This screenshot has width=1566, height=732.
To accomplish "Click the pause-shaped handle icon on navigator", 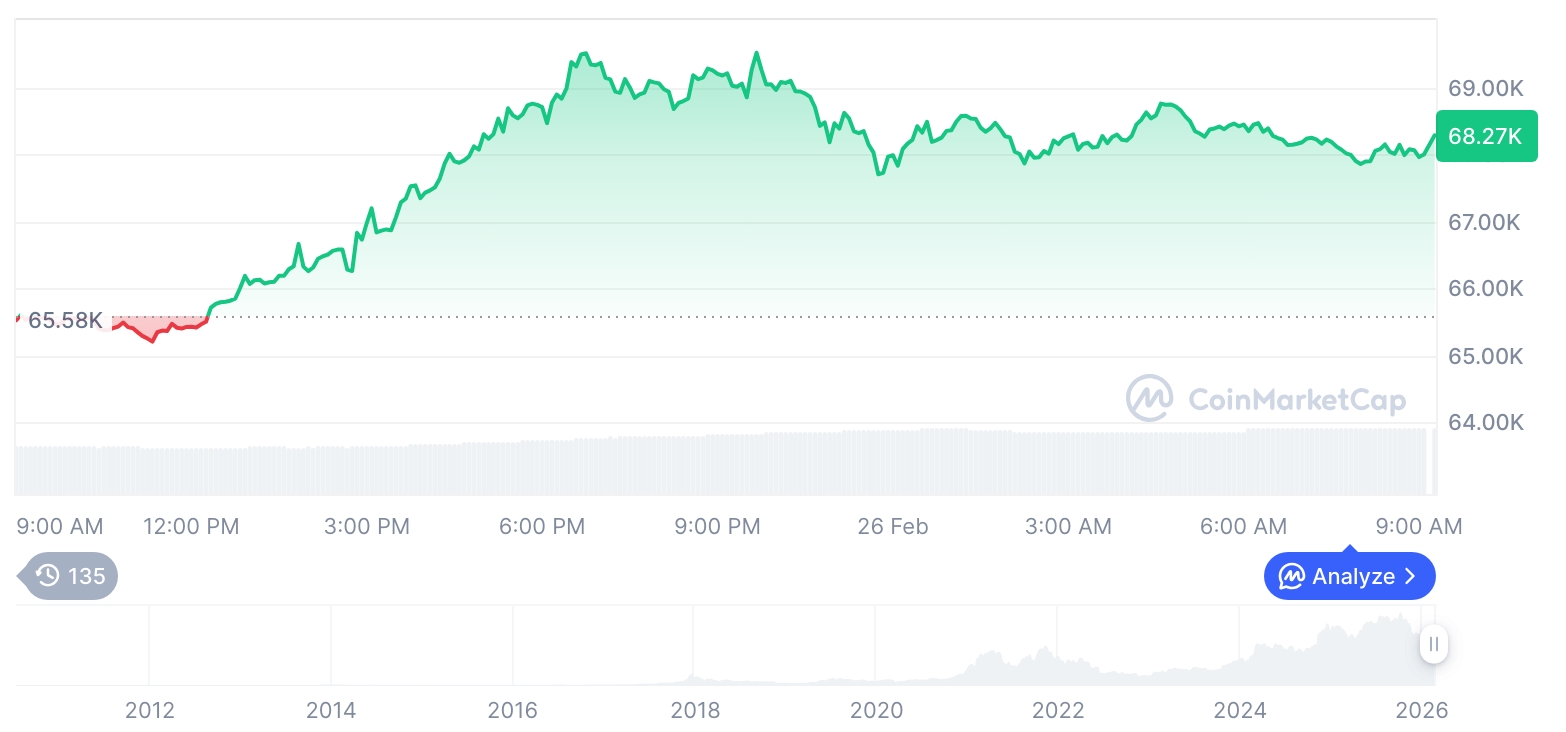I will point(1434,644).
